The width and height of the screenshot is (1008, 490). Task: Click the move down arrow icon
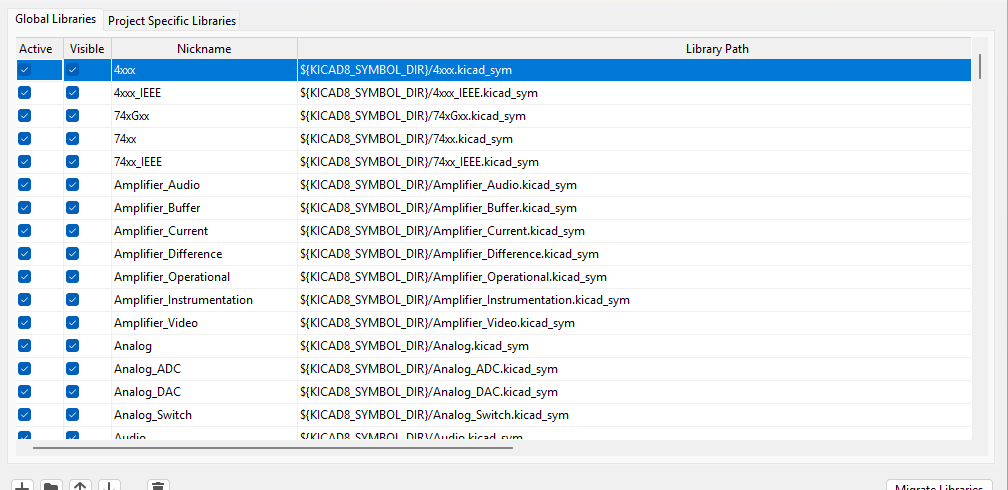pyautogui.click(x=109, y=485)
